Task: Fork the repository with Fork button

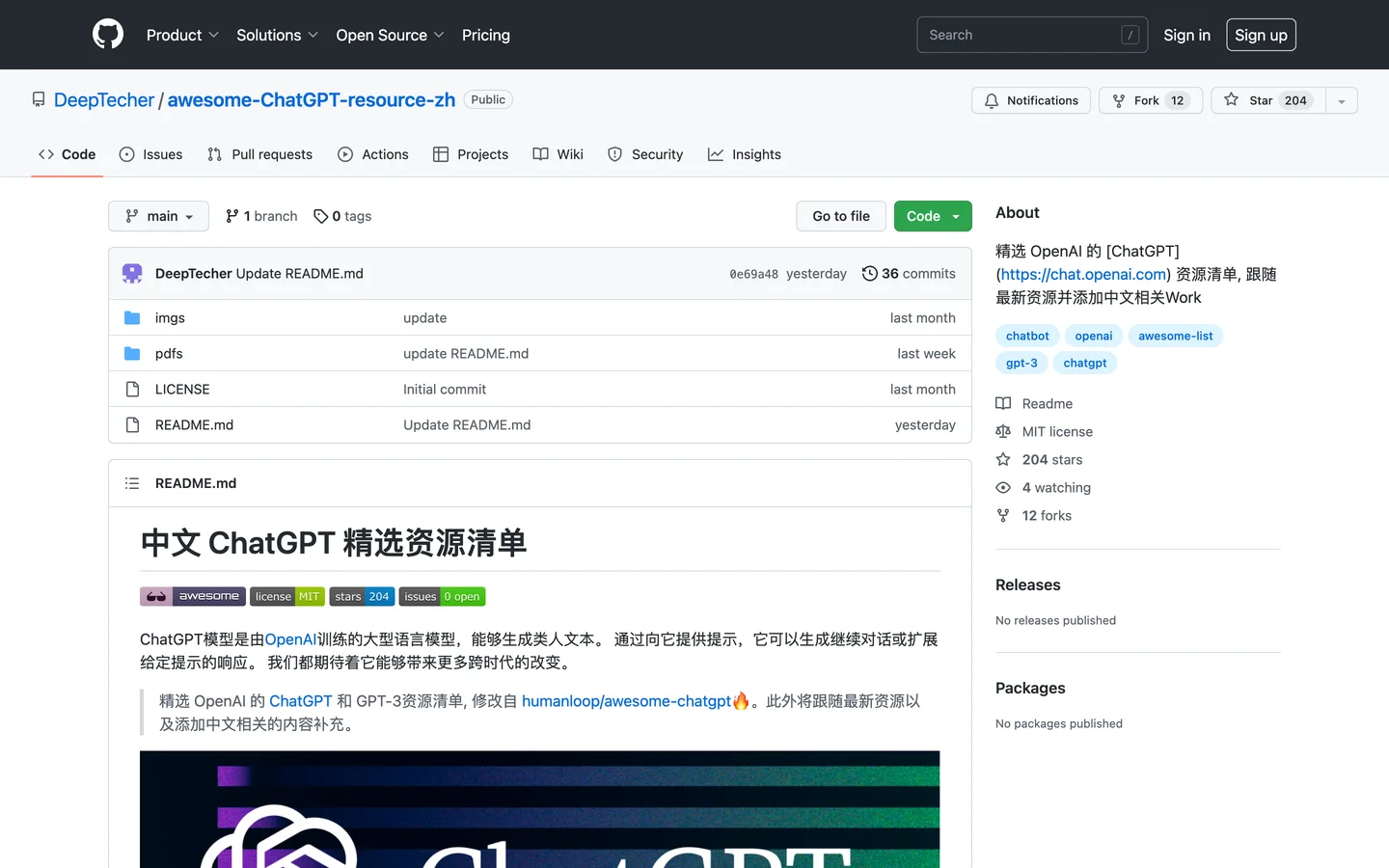Action: pyautogui.click(x=1150, y=100)
